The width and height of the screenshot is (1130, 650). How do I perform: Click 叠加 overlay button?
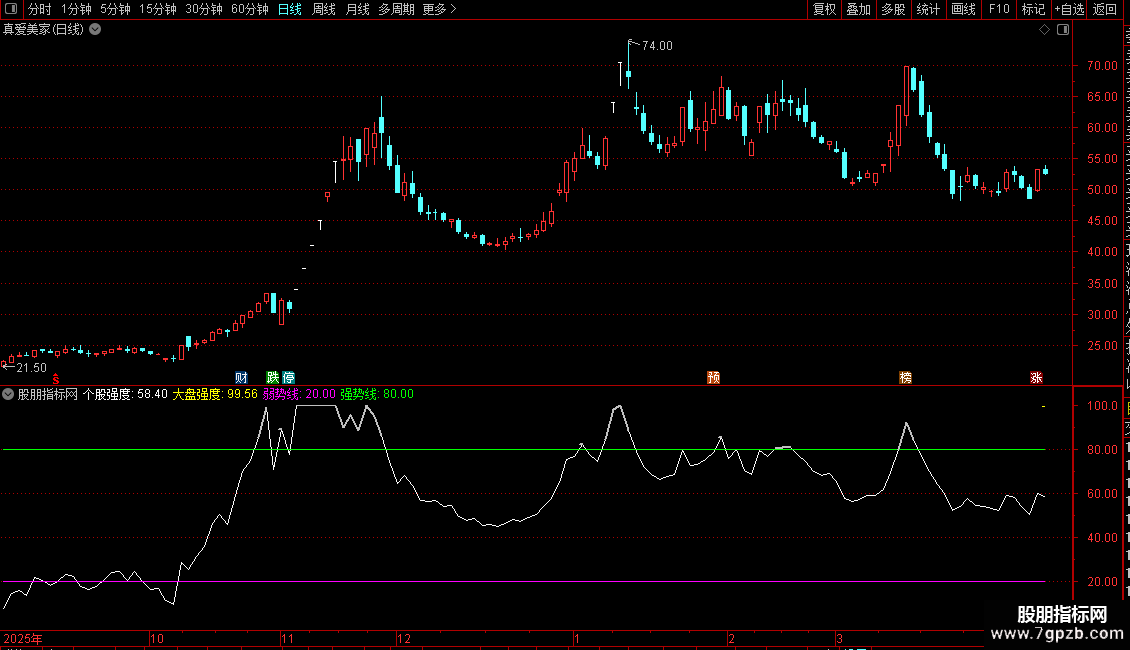pyautogui.click(x=858, y=9)
